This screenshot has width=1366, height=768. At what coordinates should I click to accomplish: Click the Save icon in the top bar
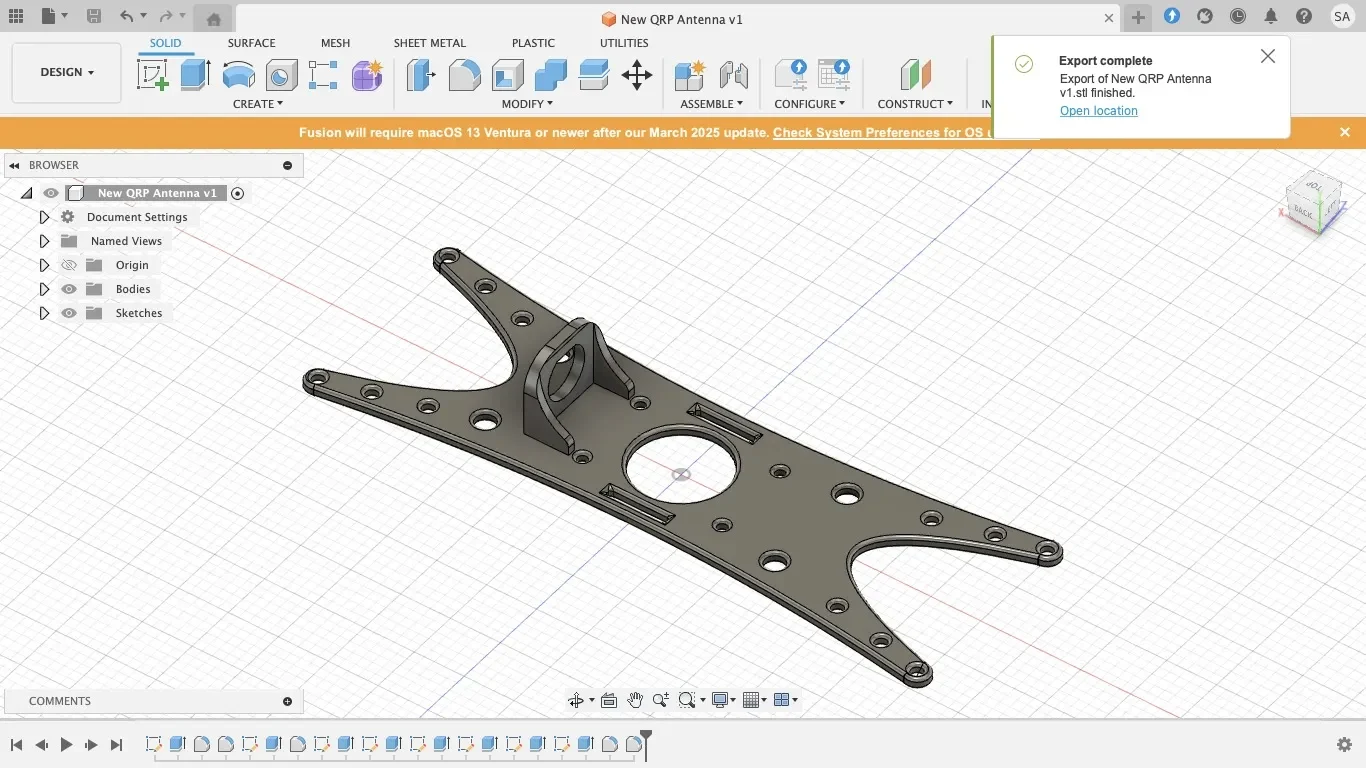(94, 16)
